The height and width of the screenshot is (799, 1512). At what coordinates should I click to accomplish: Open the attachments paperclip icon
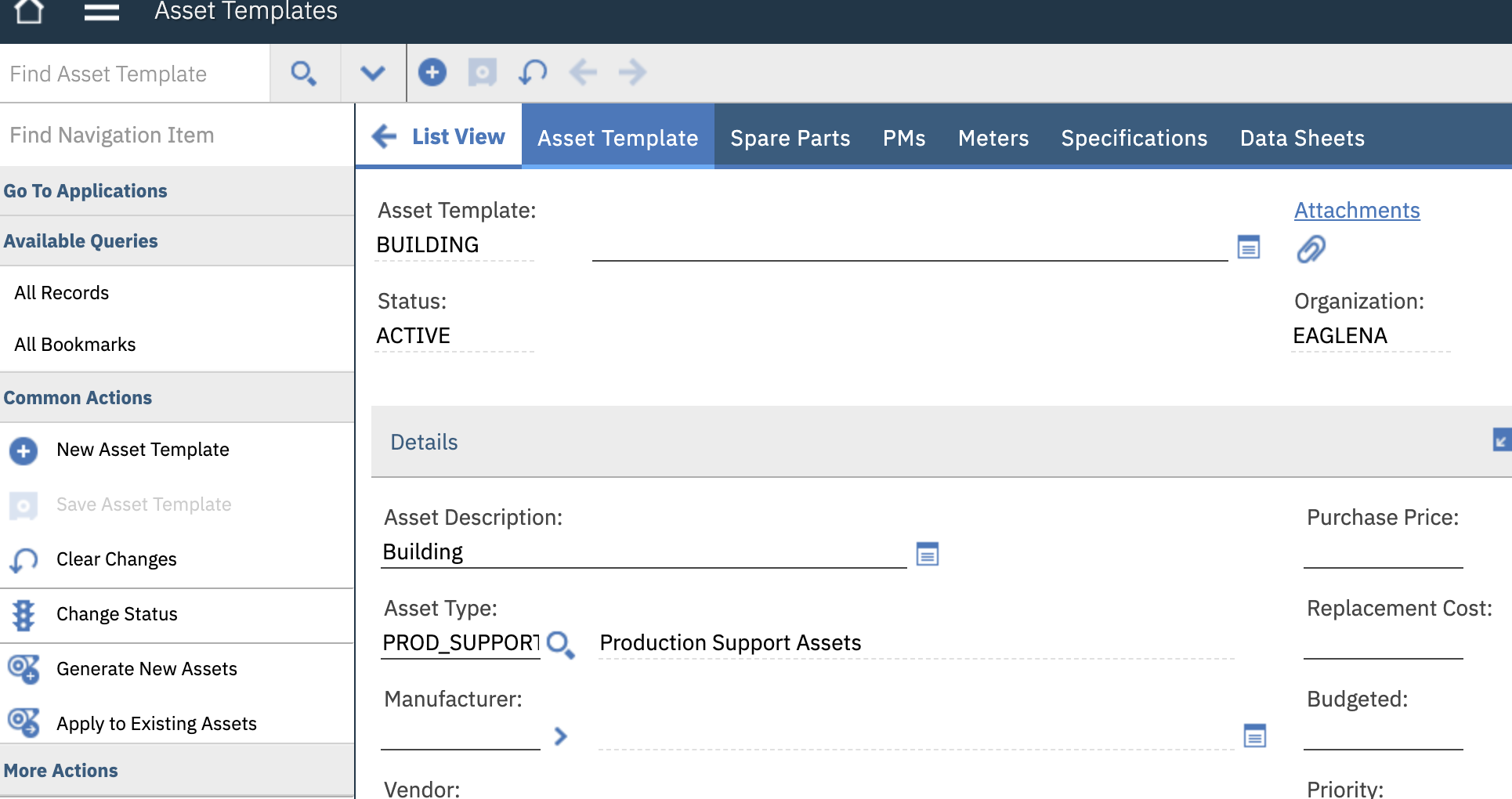click(x=1311, y=249)
